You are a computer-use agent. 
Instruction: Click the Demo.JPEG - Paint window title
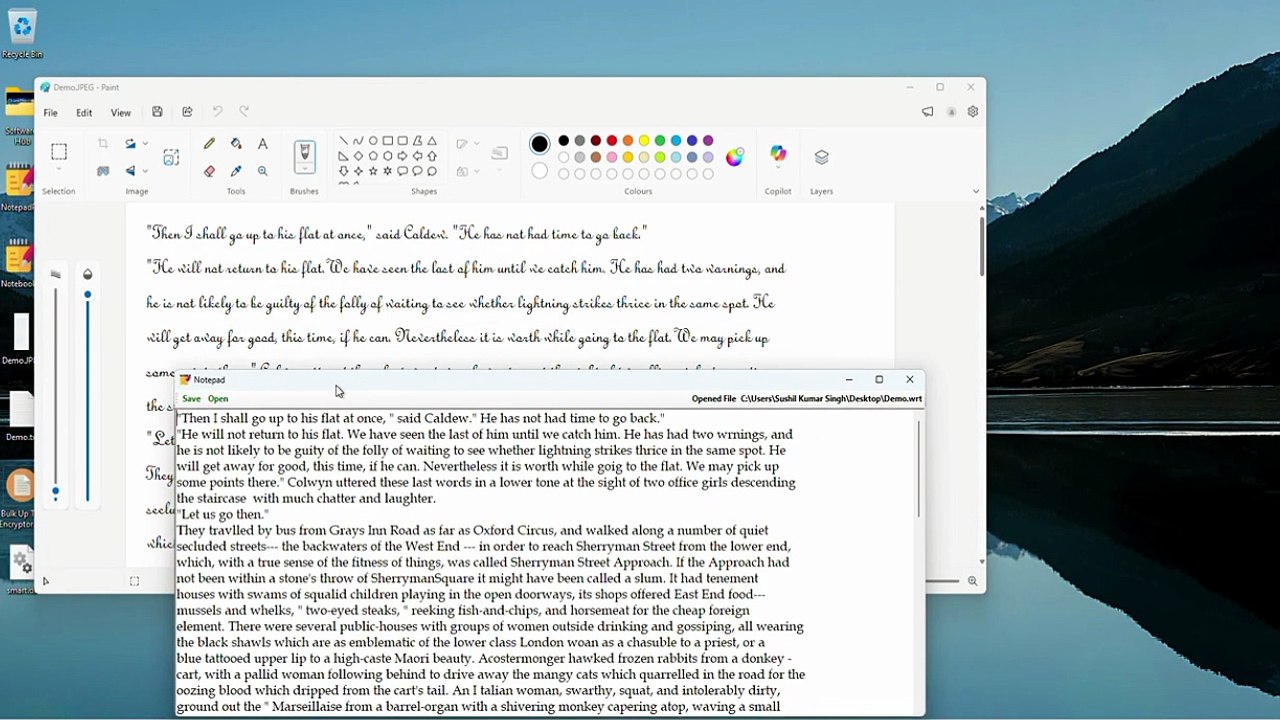click(86, 88)
